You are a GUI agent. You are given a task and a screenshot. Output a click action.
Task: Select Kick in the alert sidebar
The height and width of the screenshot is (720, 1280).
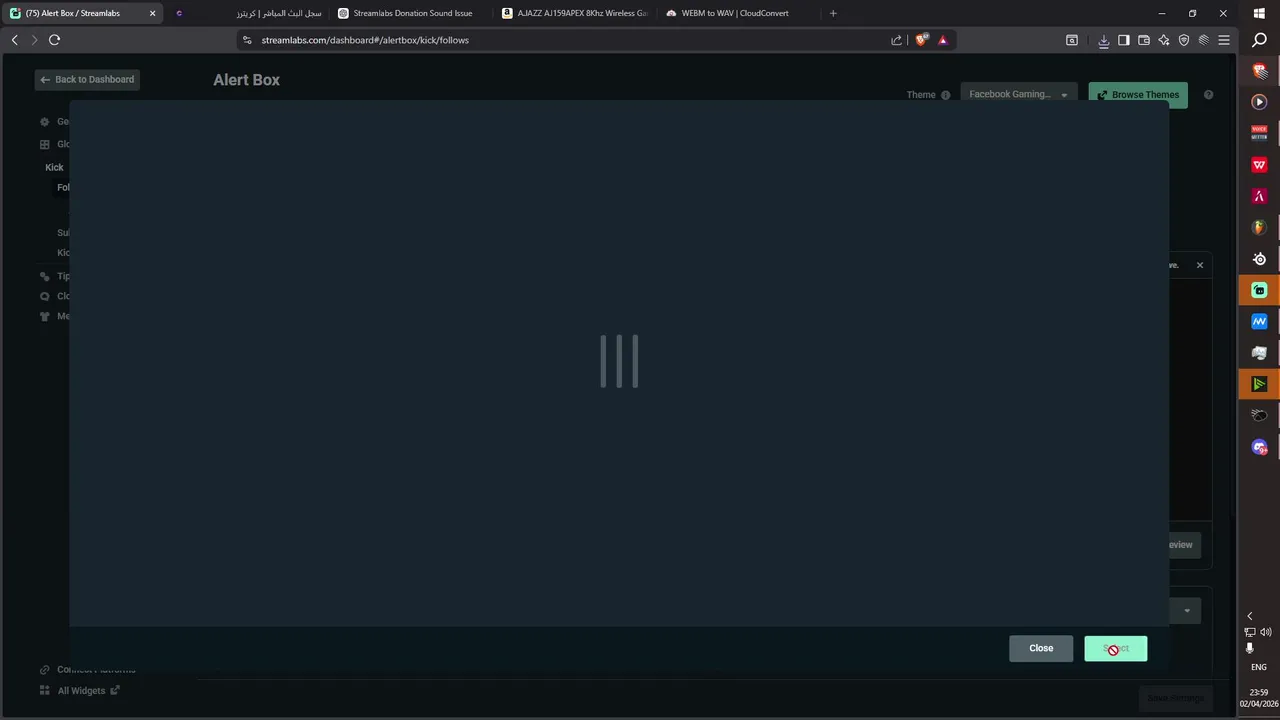[54, 167]
